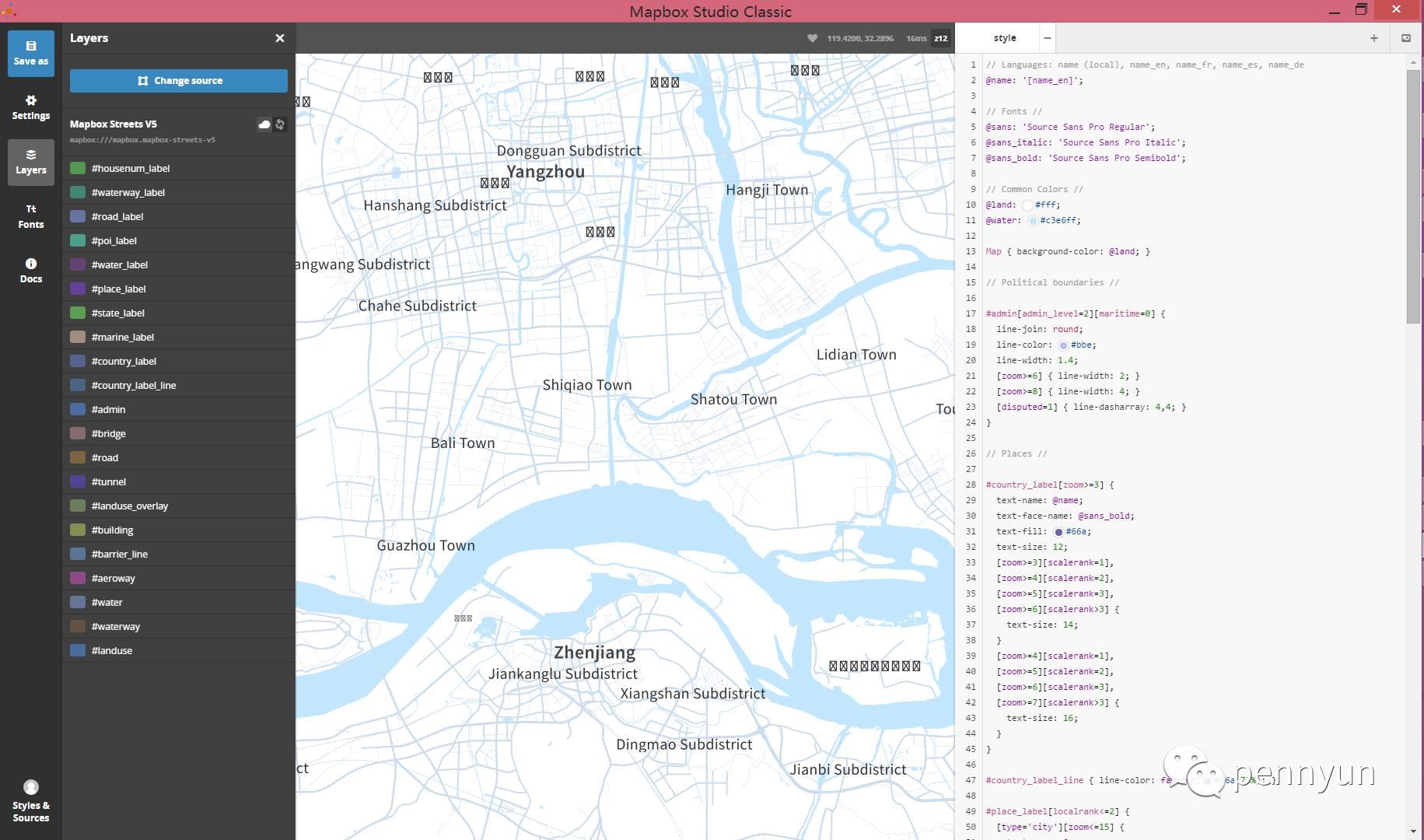
Task: Open the Settings panel
Action: coord(30,107)
